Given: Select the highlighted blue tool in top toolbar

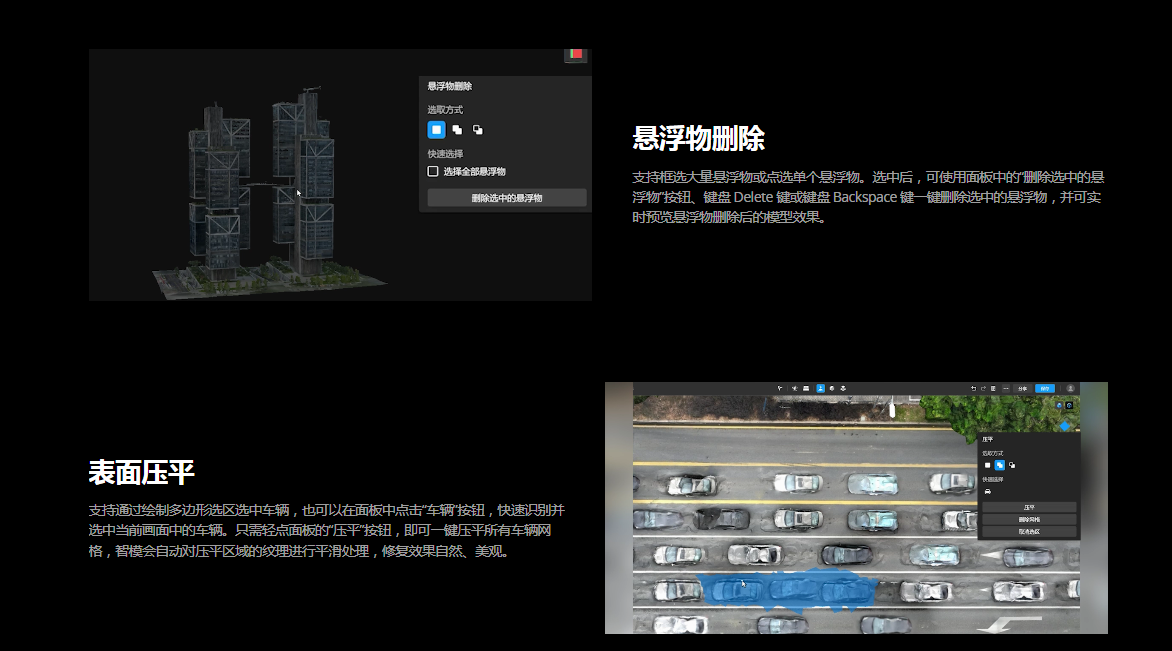Looking at the screenshot, I should coord(820,388).
